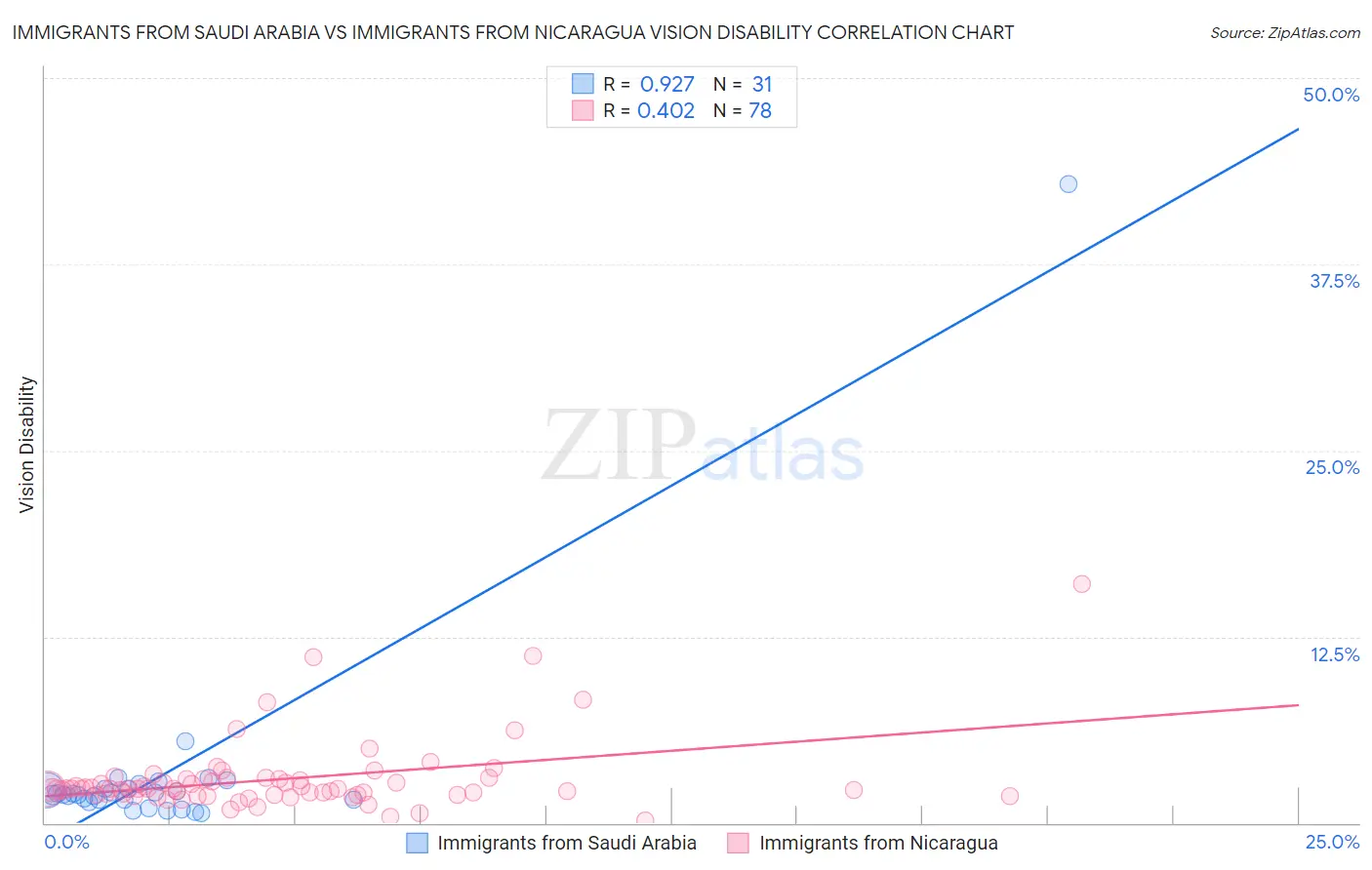This screenshot has width=1372, height=870.
Task: Click the Vision Disability axis title
Action: pos(27,445)
